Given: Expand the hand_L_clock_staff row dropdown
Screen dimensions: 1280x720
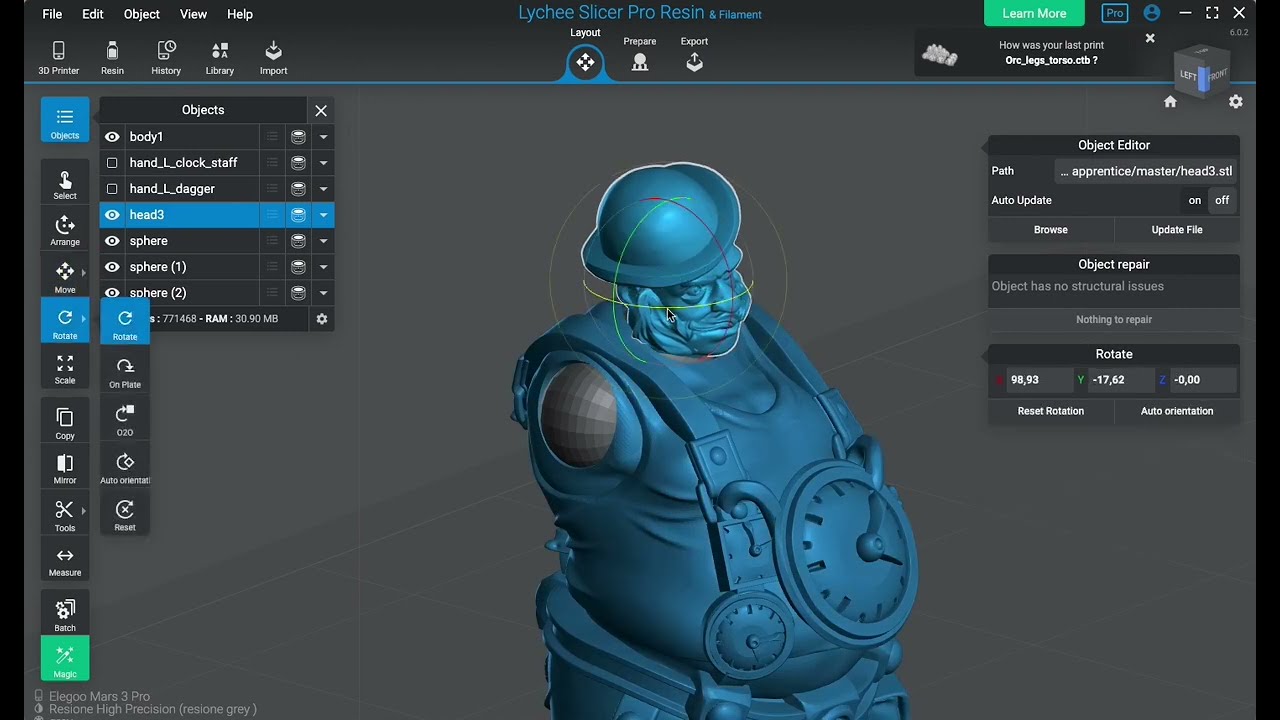Looking at the screenshot, I should point(323,163).
